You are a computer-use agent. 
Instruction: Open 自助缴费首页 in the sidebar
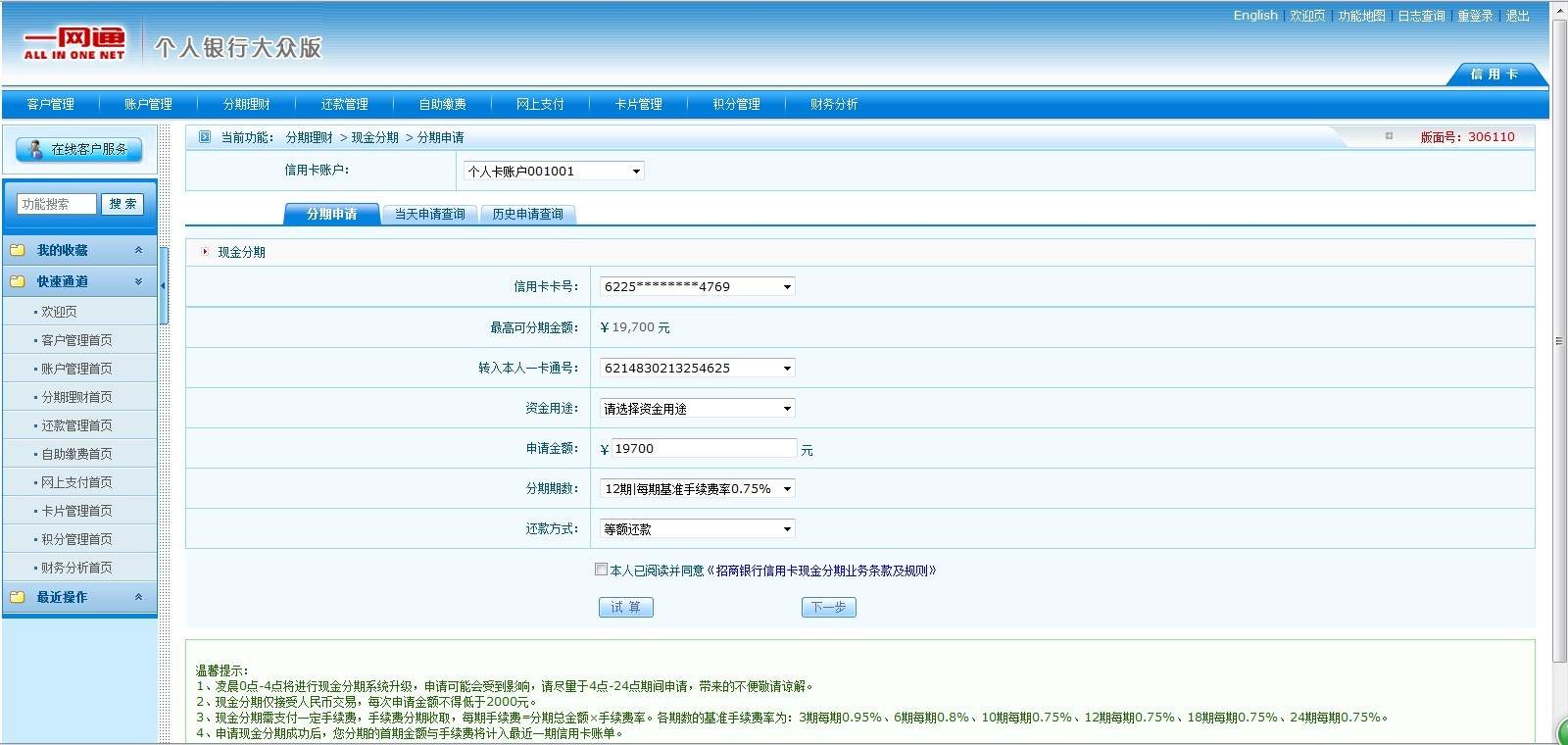click(x=76, y=454)
